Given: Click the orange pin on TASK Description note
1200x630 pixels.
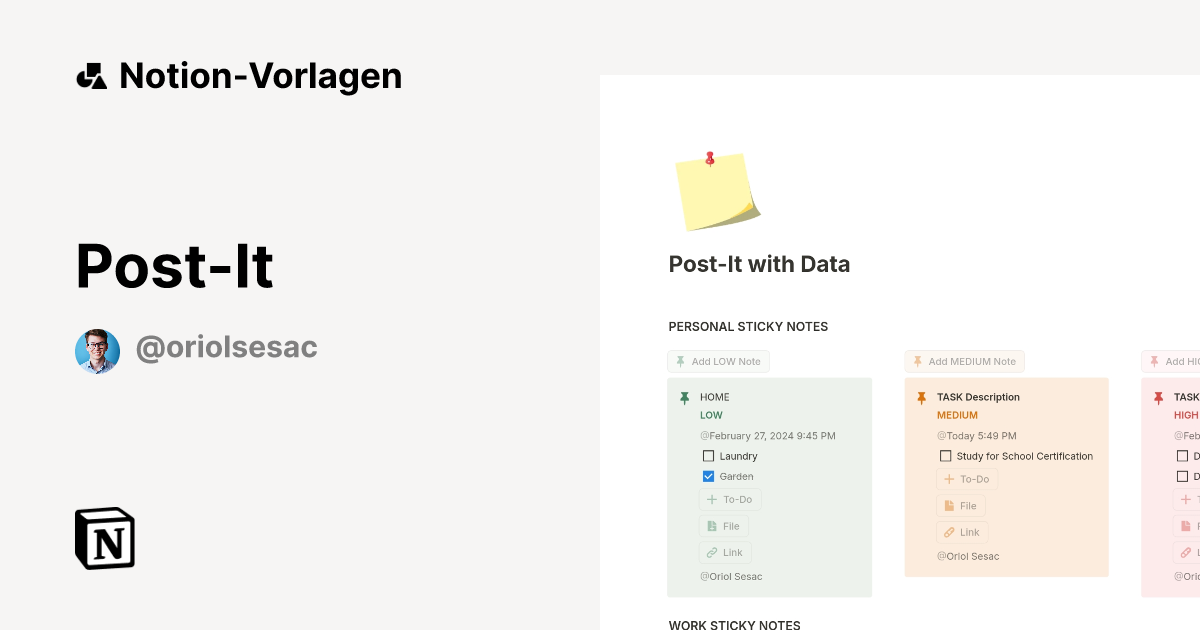Looking at the screenshot, I should [920, 396].
